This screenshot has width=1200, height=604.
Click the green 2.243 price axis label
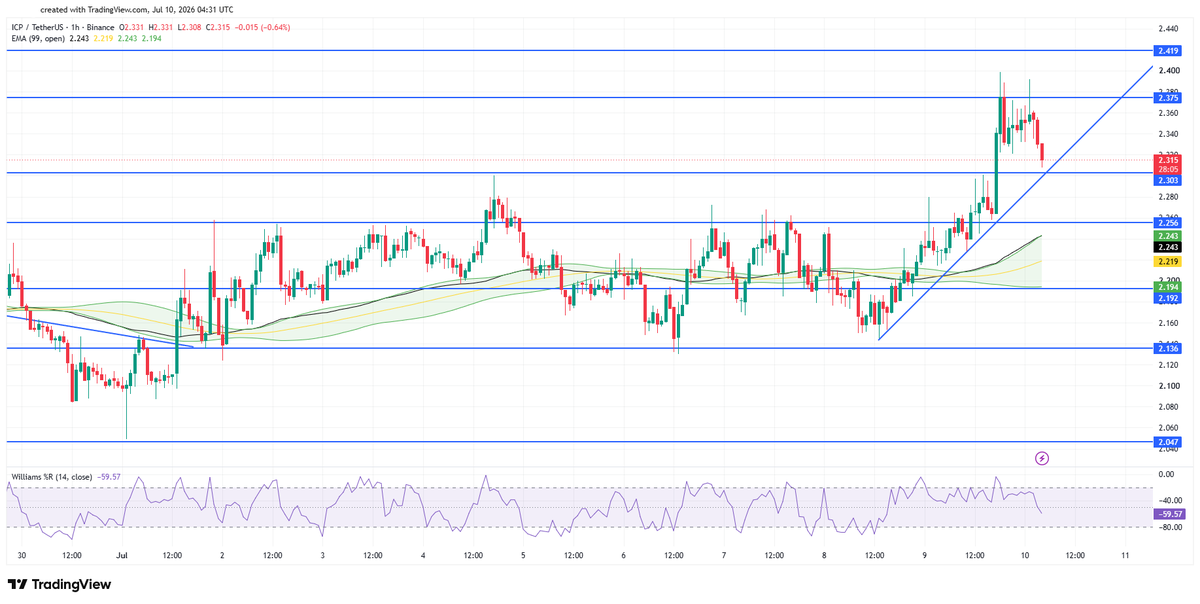(x=1169, y=235)
